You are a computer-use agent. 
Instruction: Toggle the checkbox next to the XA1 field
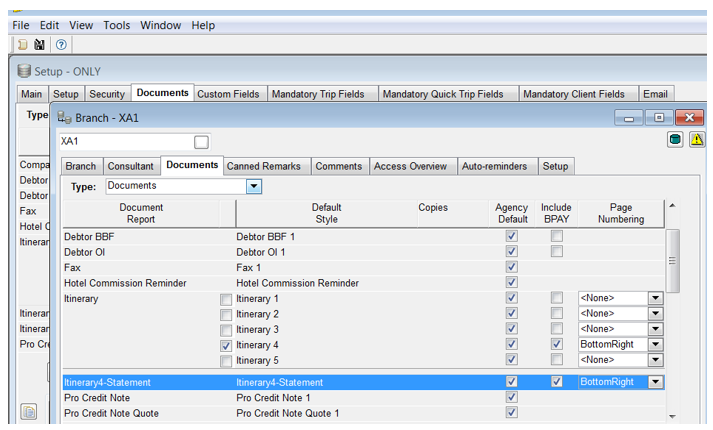pos(201,142)
